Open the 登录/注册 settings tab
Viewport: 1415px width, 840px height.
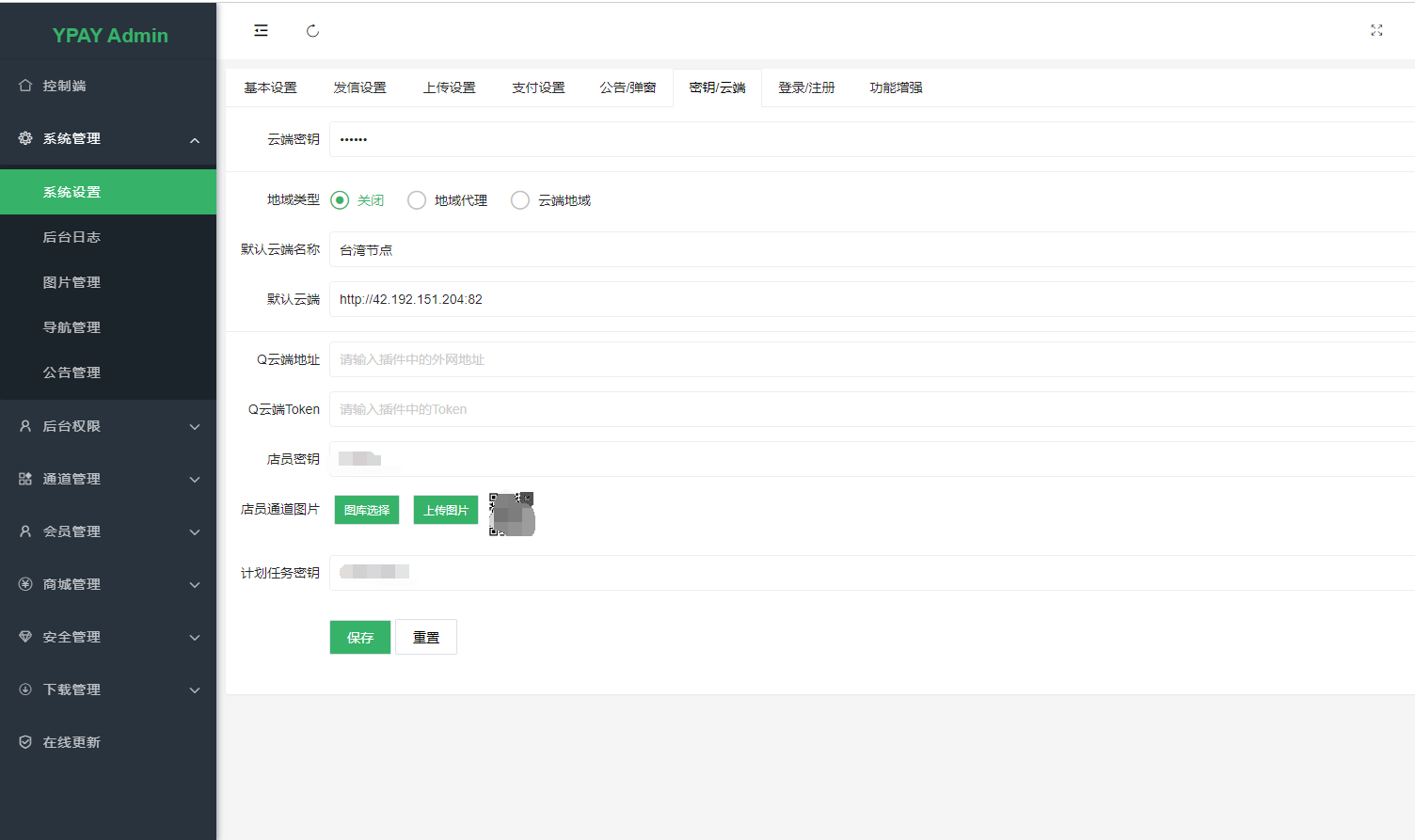tap(807, 87)
